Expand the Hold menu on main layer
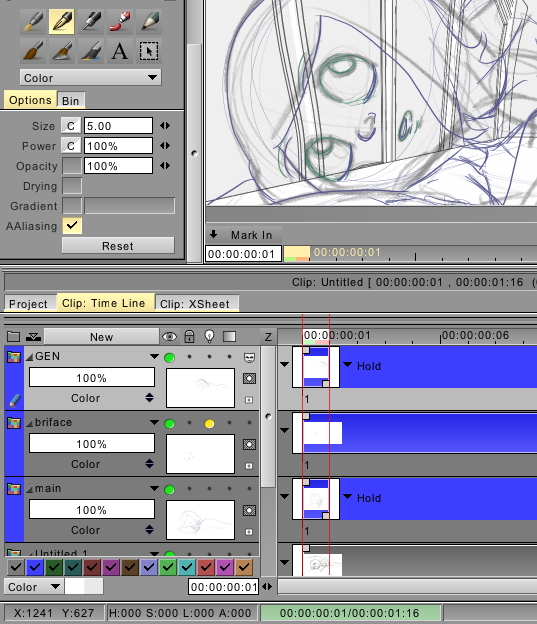Viewport: 537px width, 624px height. (348, 496)
